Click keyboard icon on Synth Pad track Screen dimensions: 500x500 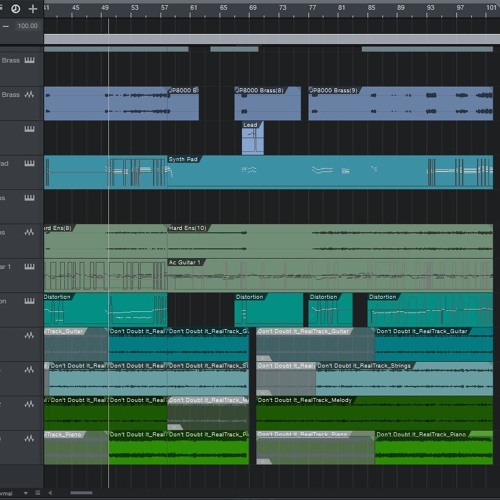coord(29,163)
